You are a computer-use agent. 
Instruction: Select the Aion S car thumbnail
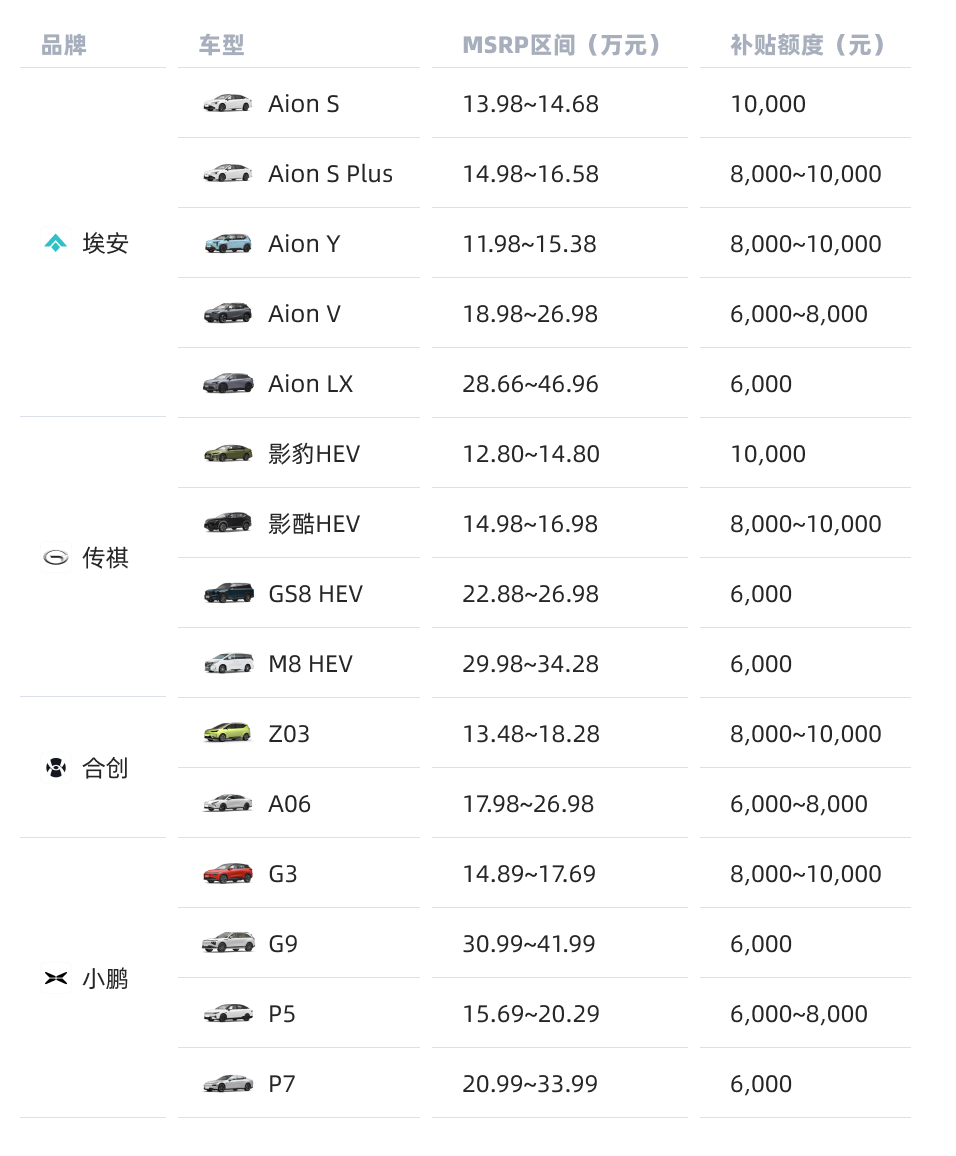(x=228, y=103)
